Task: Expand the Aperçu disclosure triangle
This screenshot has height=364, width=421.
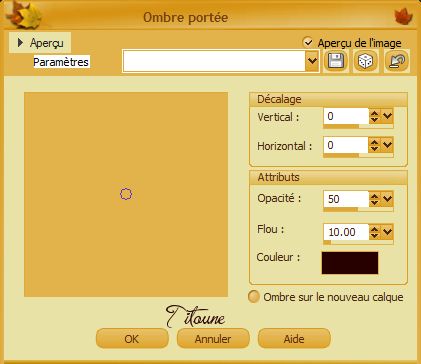Action: click(20, 42)
